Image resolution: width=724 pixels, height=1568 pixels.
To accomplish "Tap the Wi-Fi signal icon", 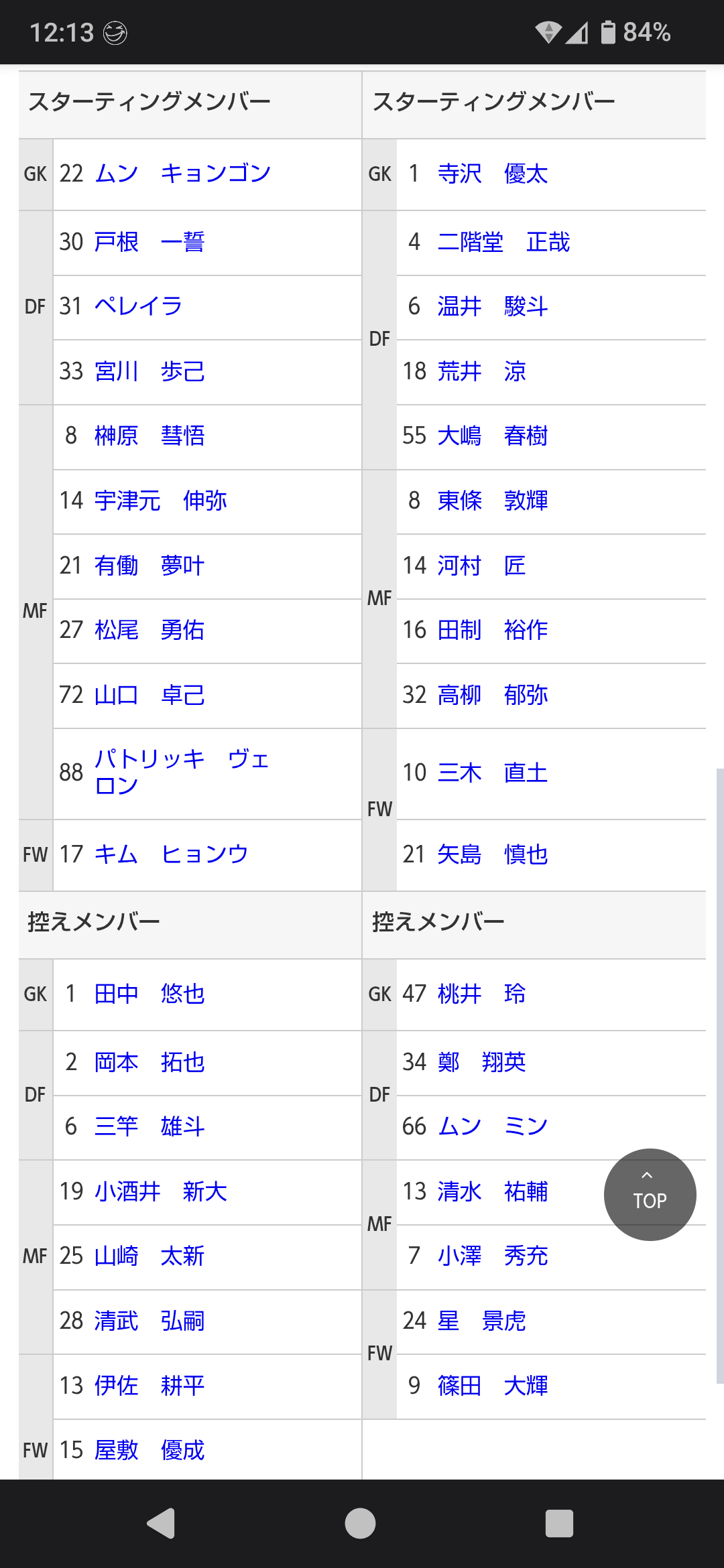I will coord(548,31).
